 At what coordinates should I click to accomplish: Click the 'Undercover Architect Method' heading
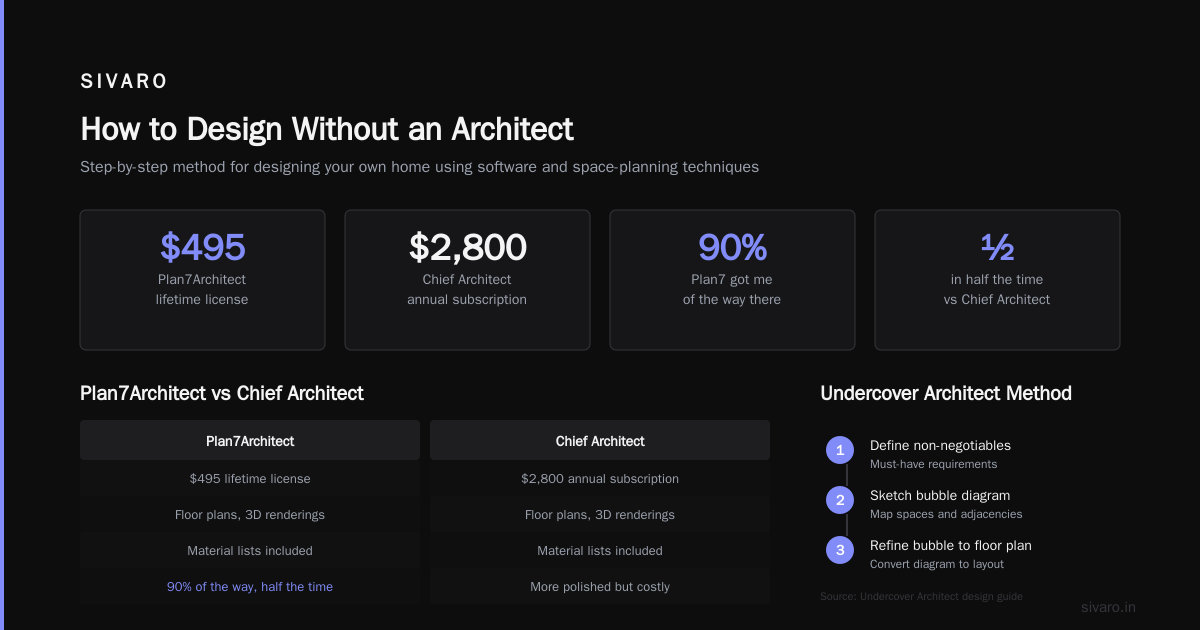click(946, 393)
